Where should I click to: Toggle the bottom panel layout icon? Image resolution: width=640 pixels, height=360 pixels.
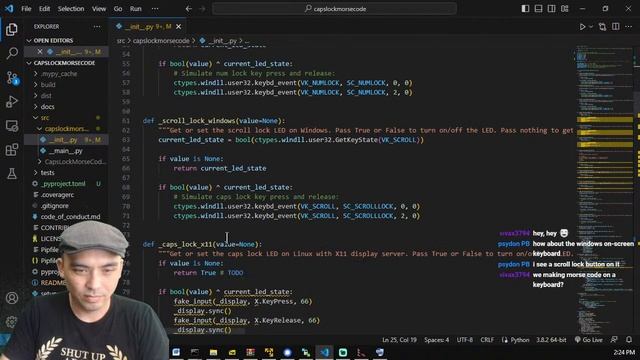click(538, 9)
